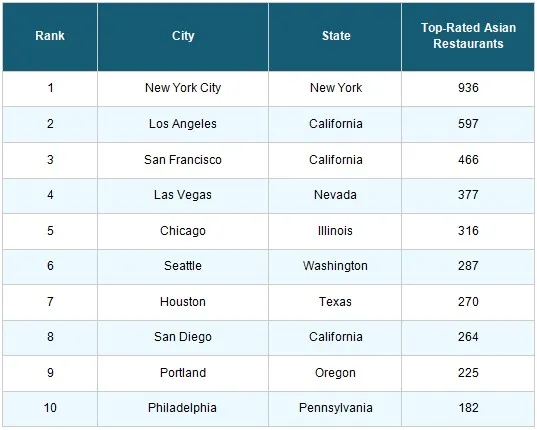537x430 pixels.
Task: Click the Nevada state cell
Action: pyautogui.click(x=335, y=195)
